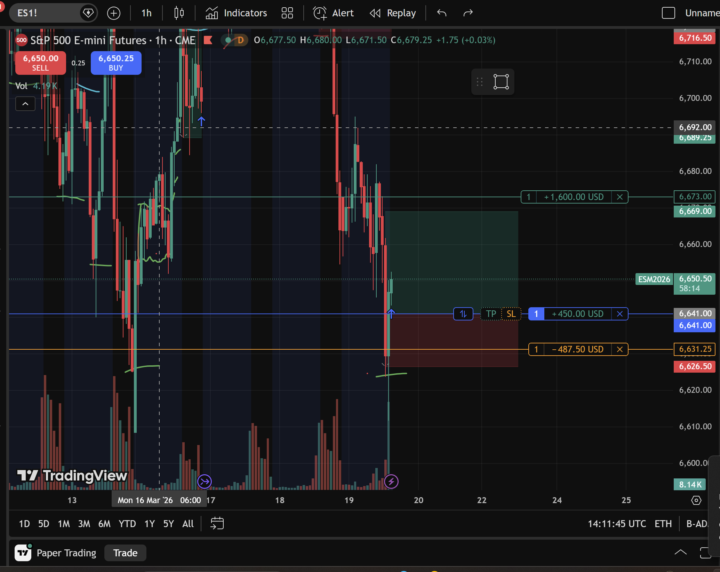Open the Trade tab in bottom panel
This screenshot has width=720, height=572.
click(x=125, y=553)
